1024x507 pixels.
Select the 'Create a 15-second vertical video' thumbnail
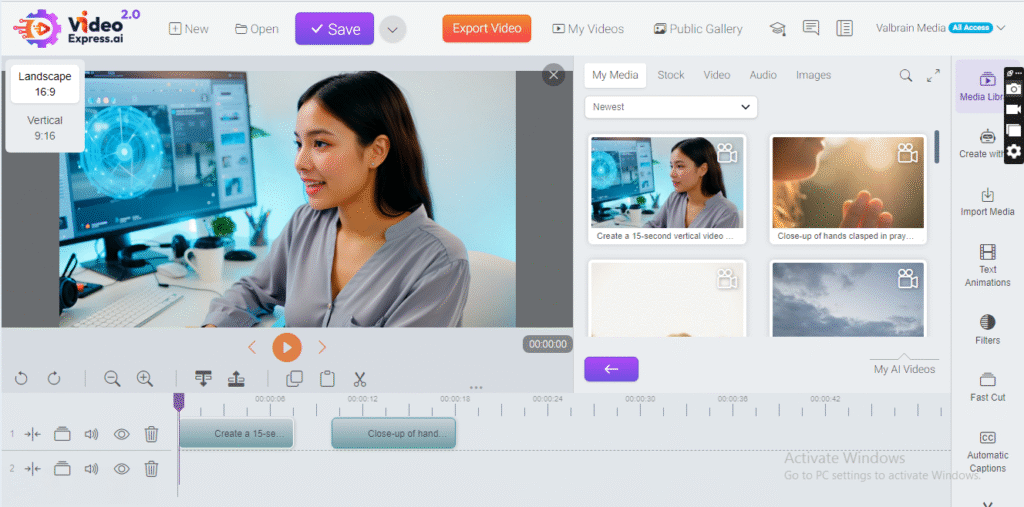pos(667,189)
